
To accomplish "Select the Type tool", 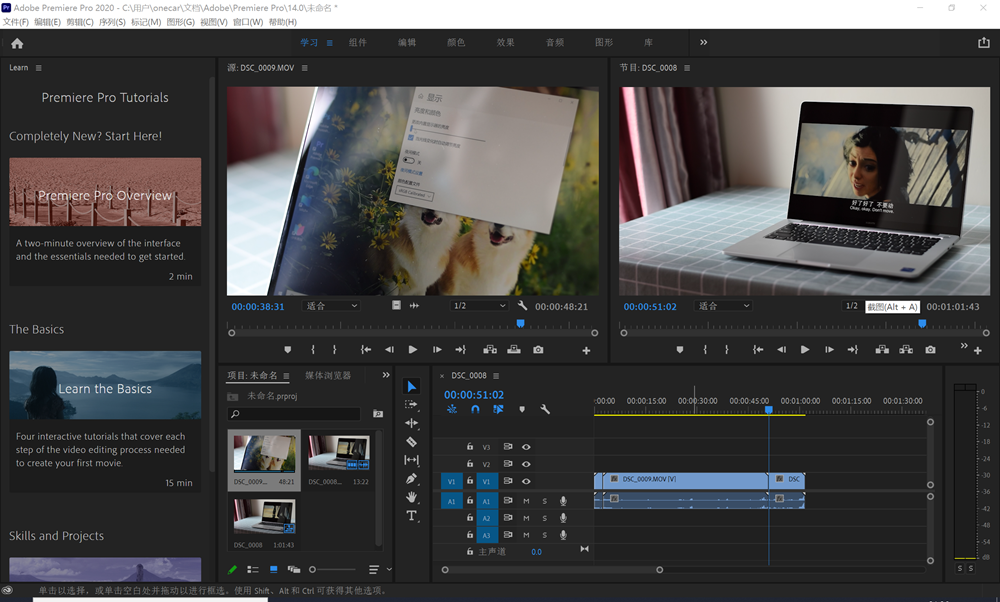I will (411, 516).
